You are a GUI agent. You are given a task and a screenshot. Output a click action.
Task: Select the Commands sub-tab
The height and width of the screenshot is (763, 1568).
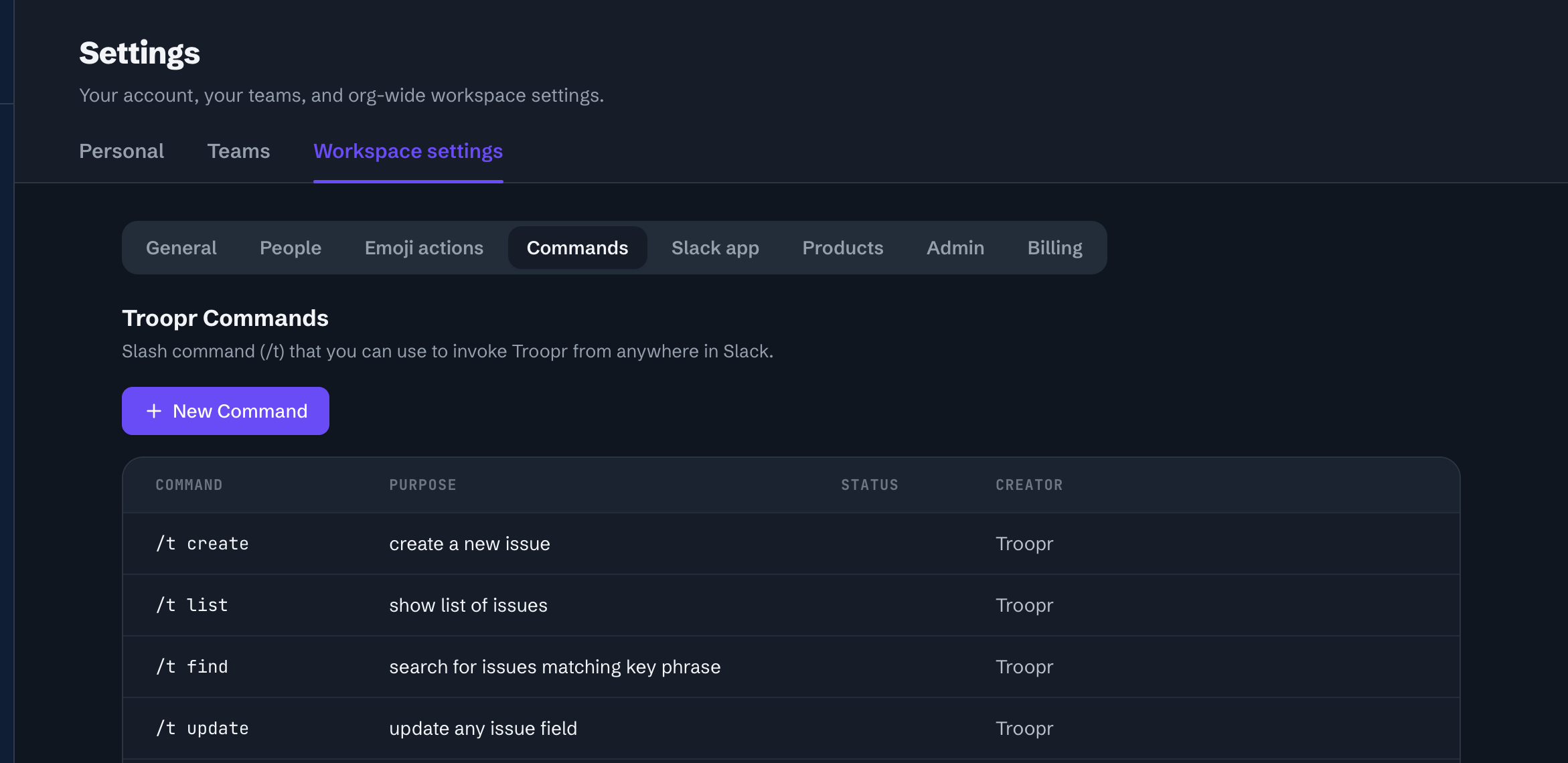point(577,248)
